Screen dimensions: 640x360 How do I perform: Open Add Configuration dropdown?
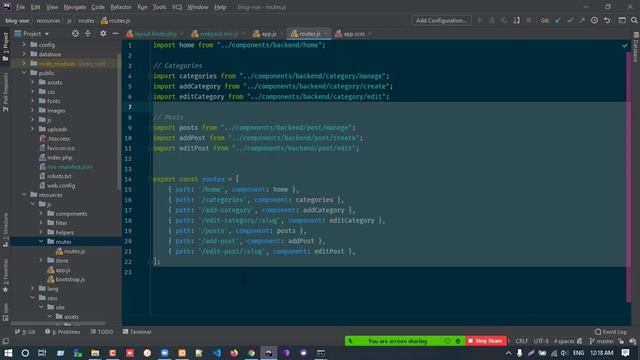pos(441,20)
